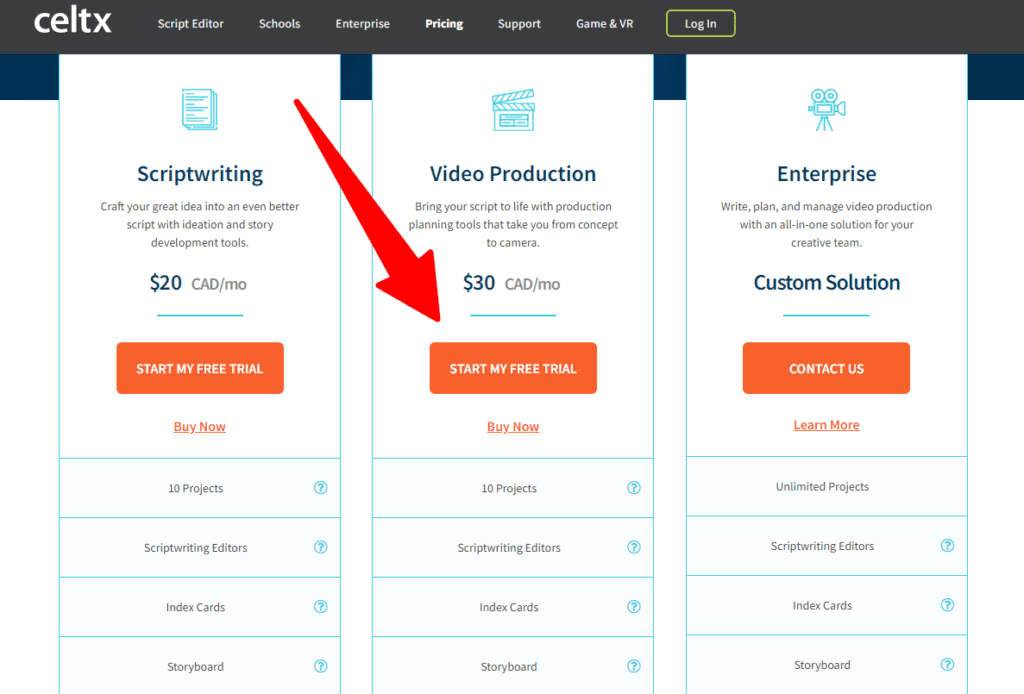
Task: Open the Log In button
Action: [x=700, y=23]
